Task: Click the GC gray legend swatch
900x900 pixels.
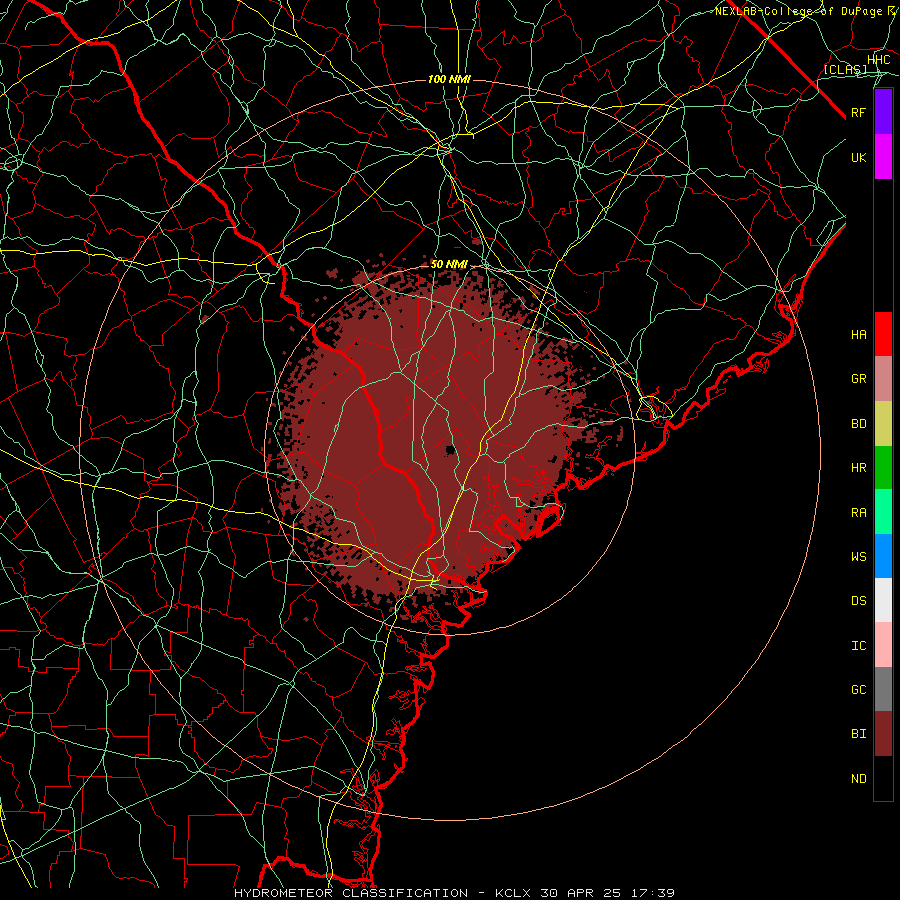Action: click(x=883, y=689)
